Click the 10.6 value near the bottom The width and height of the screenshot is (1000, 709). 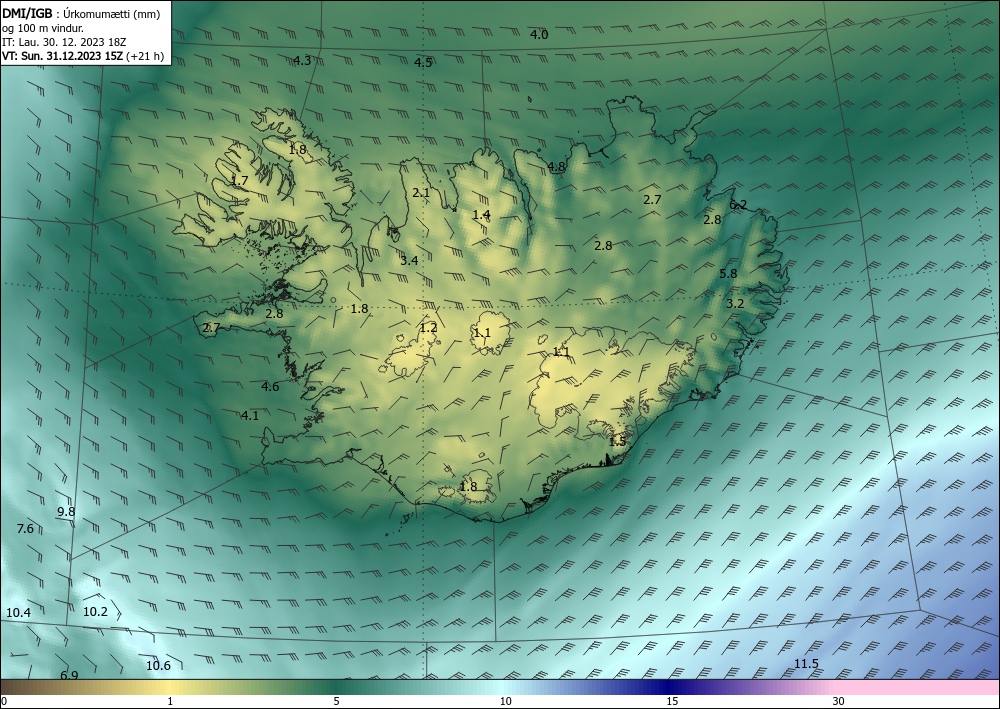158,666
